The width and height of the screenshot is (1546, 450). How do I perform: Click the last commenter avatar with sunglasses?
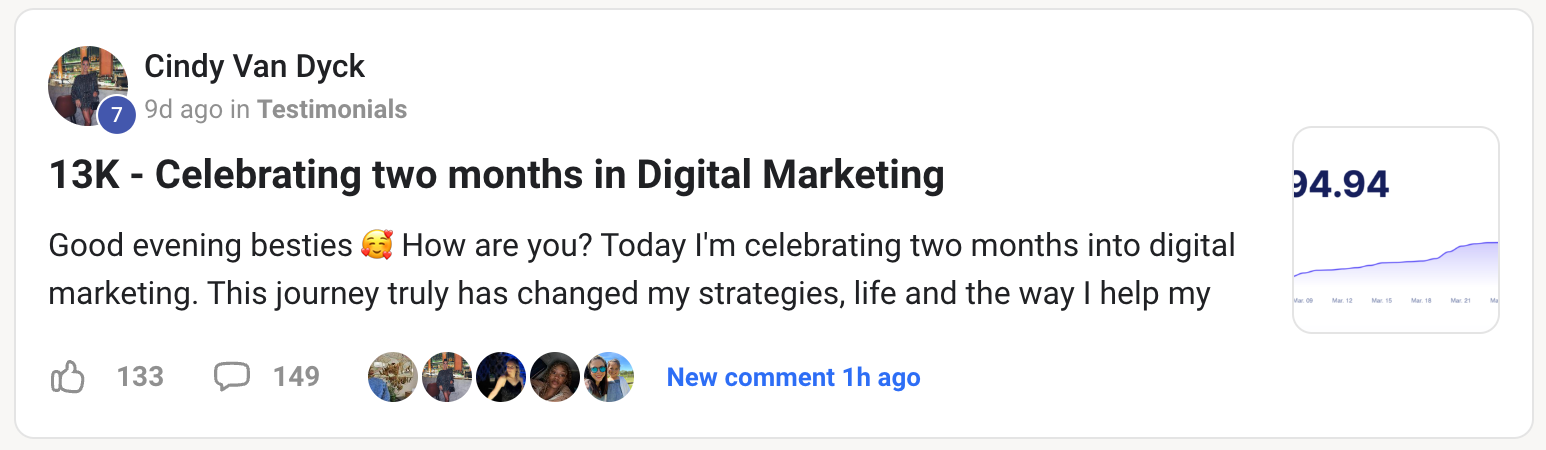click(x=609, y=377)
